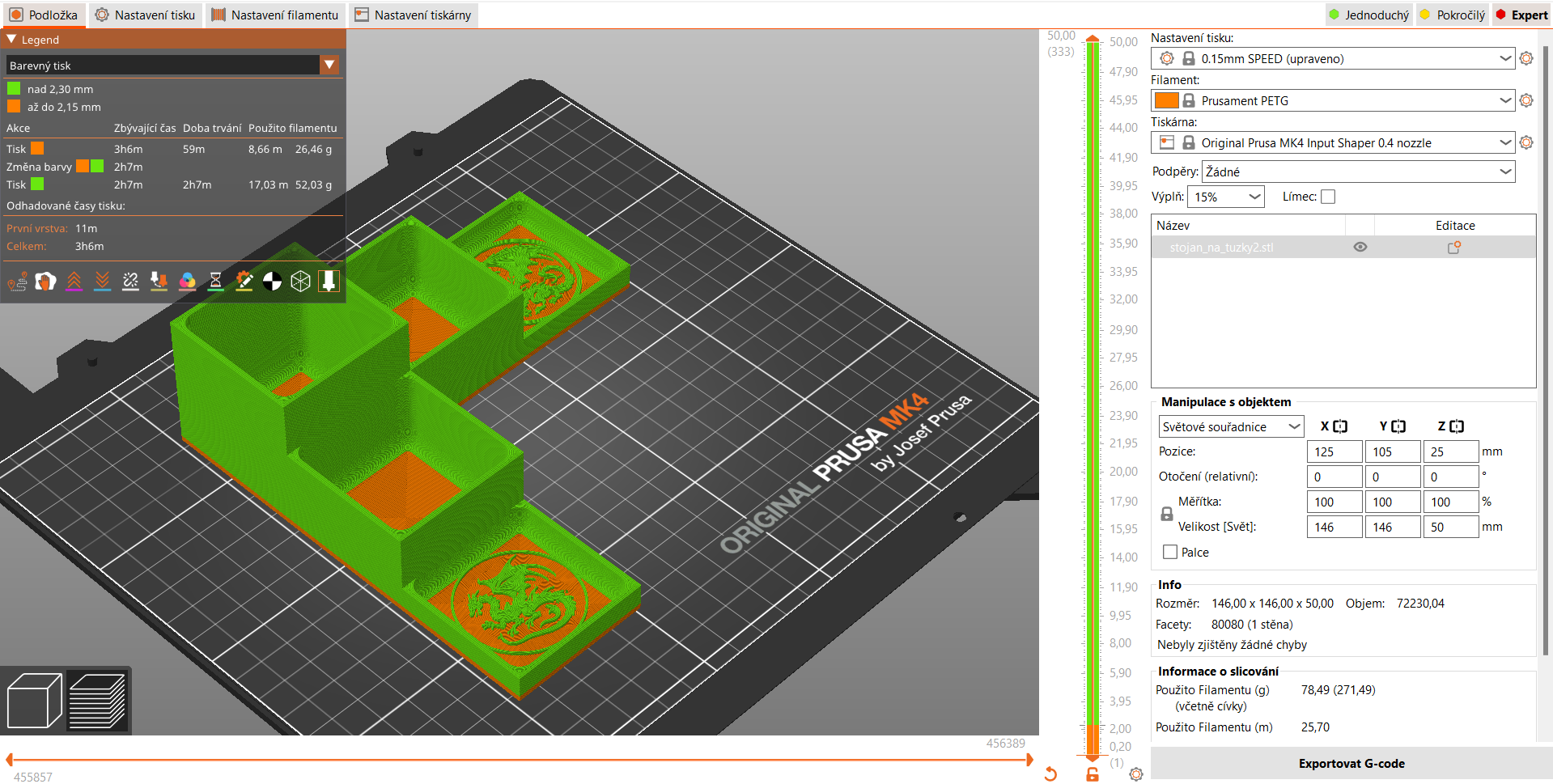Mirror object along X axis icon

pos(1340,426)
